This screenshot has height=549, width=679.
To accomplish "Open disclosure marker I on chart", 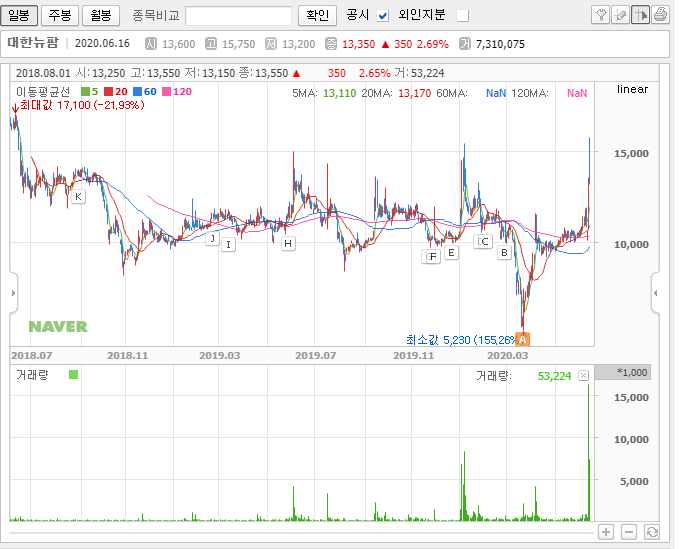I will click(x=228, y=245).
